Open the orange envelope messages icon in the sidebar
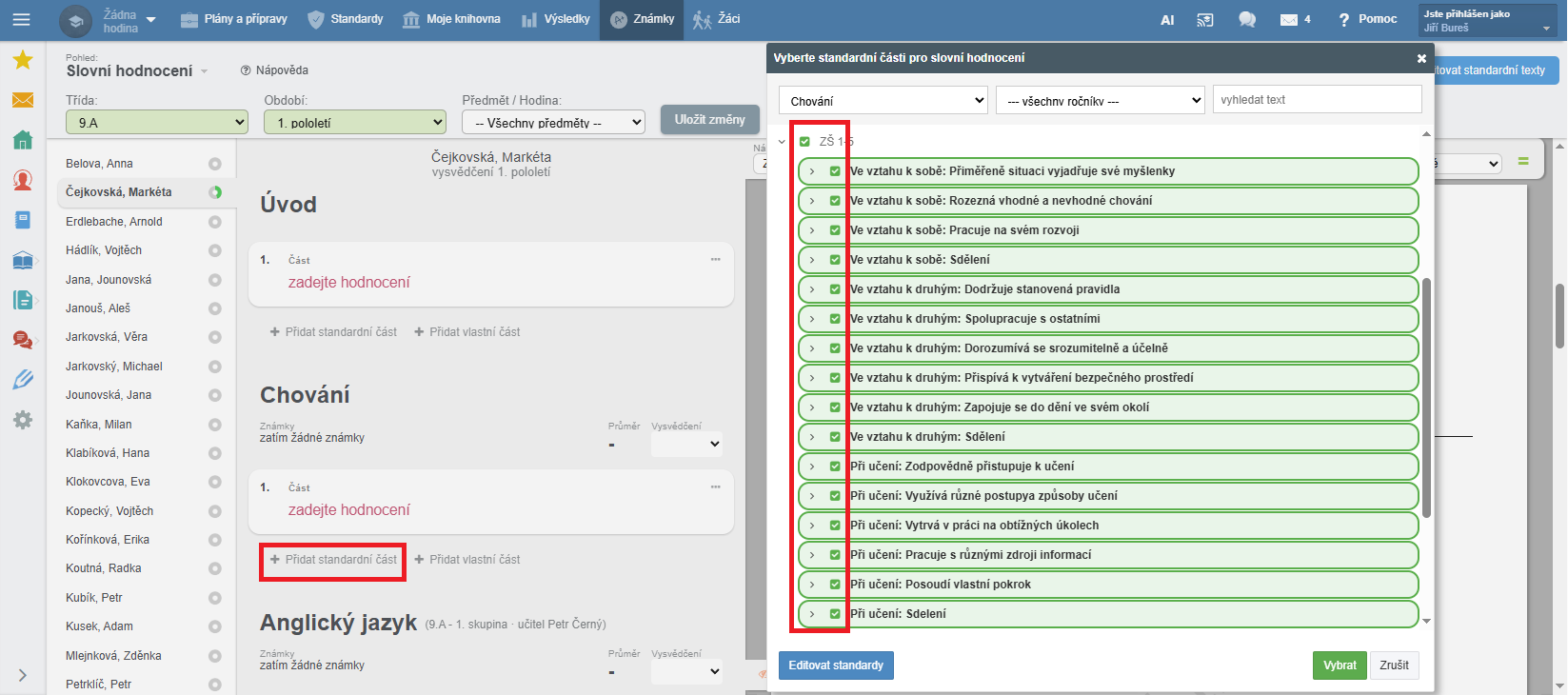 [x=23, y=100]
